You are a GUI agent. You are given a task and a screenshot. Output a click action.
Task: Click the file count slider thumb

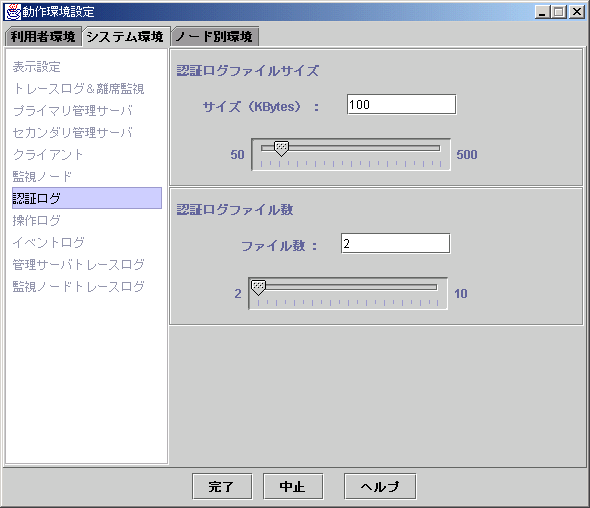[258, 288]
